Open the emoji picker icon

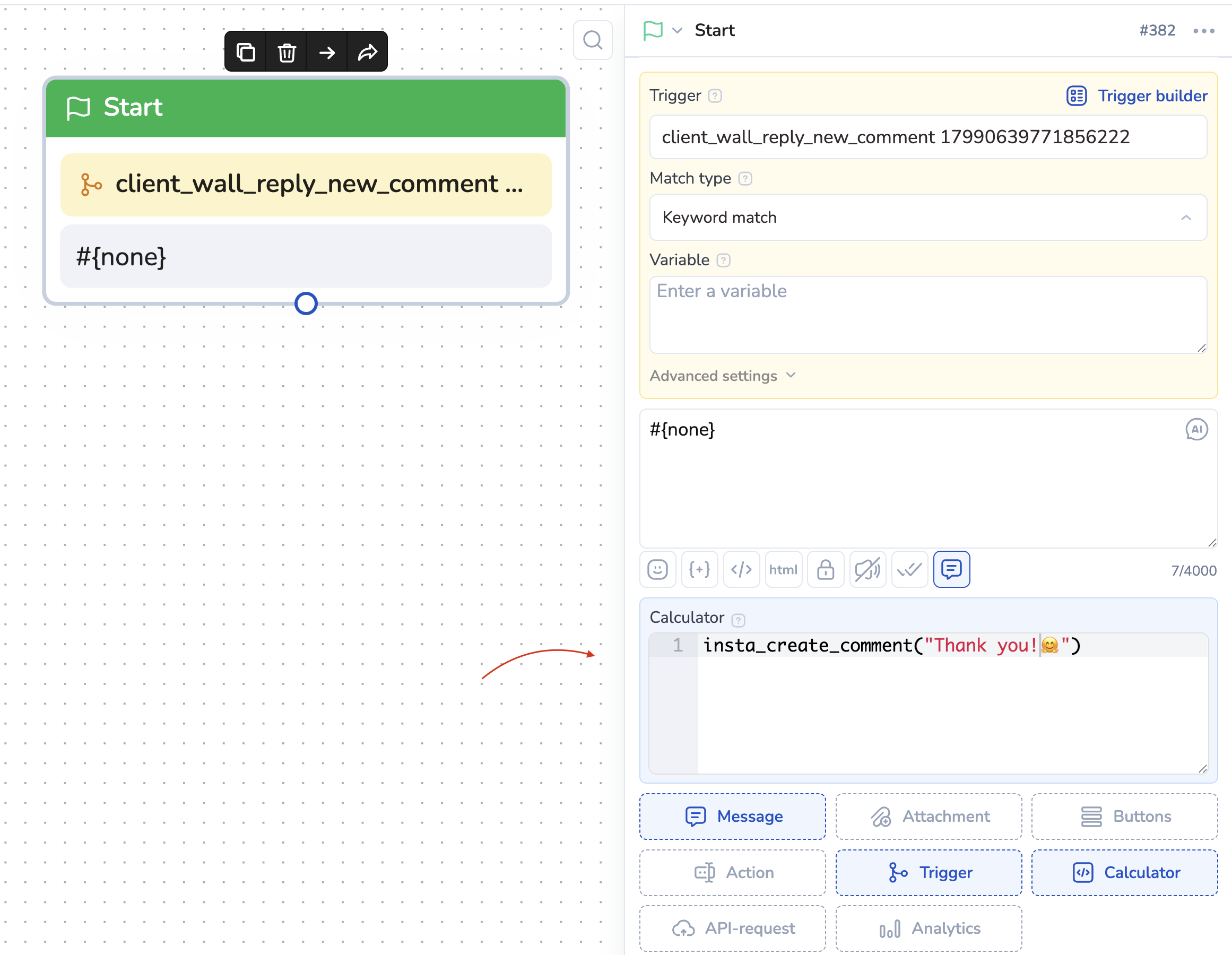pos(658,569)
